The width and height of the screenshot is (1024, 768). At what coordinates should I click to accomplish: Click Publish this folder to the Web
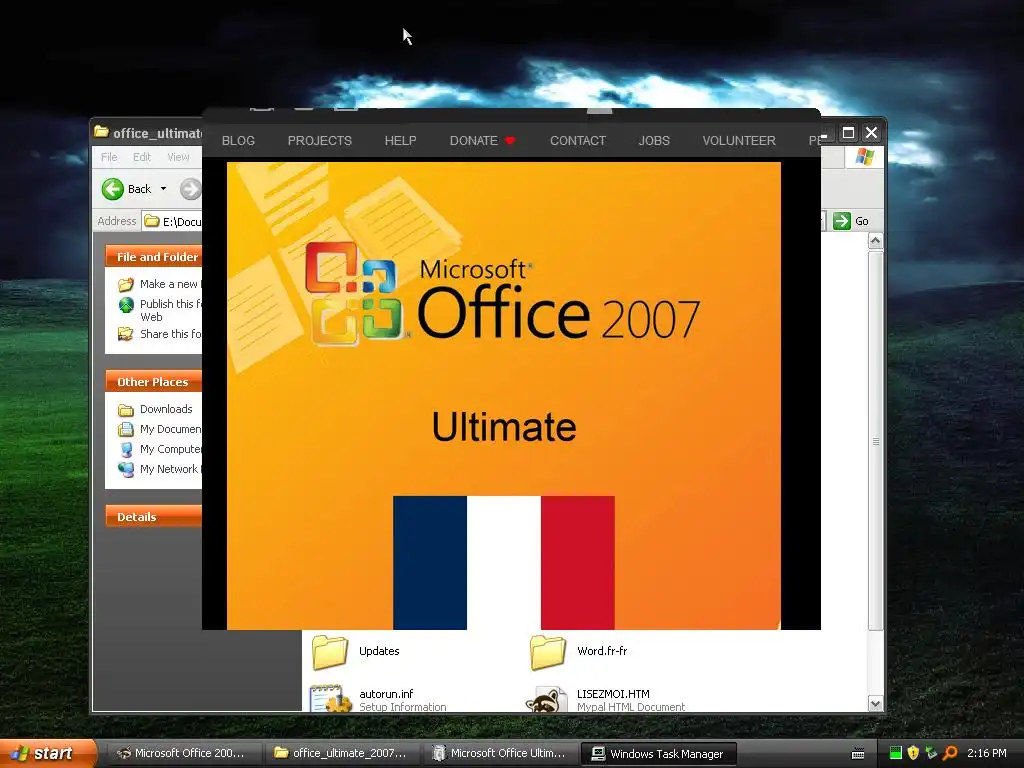pyautogui.click(x=170, y=310)
